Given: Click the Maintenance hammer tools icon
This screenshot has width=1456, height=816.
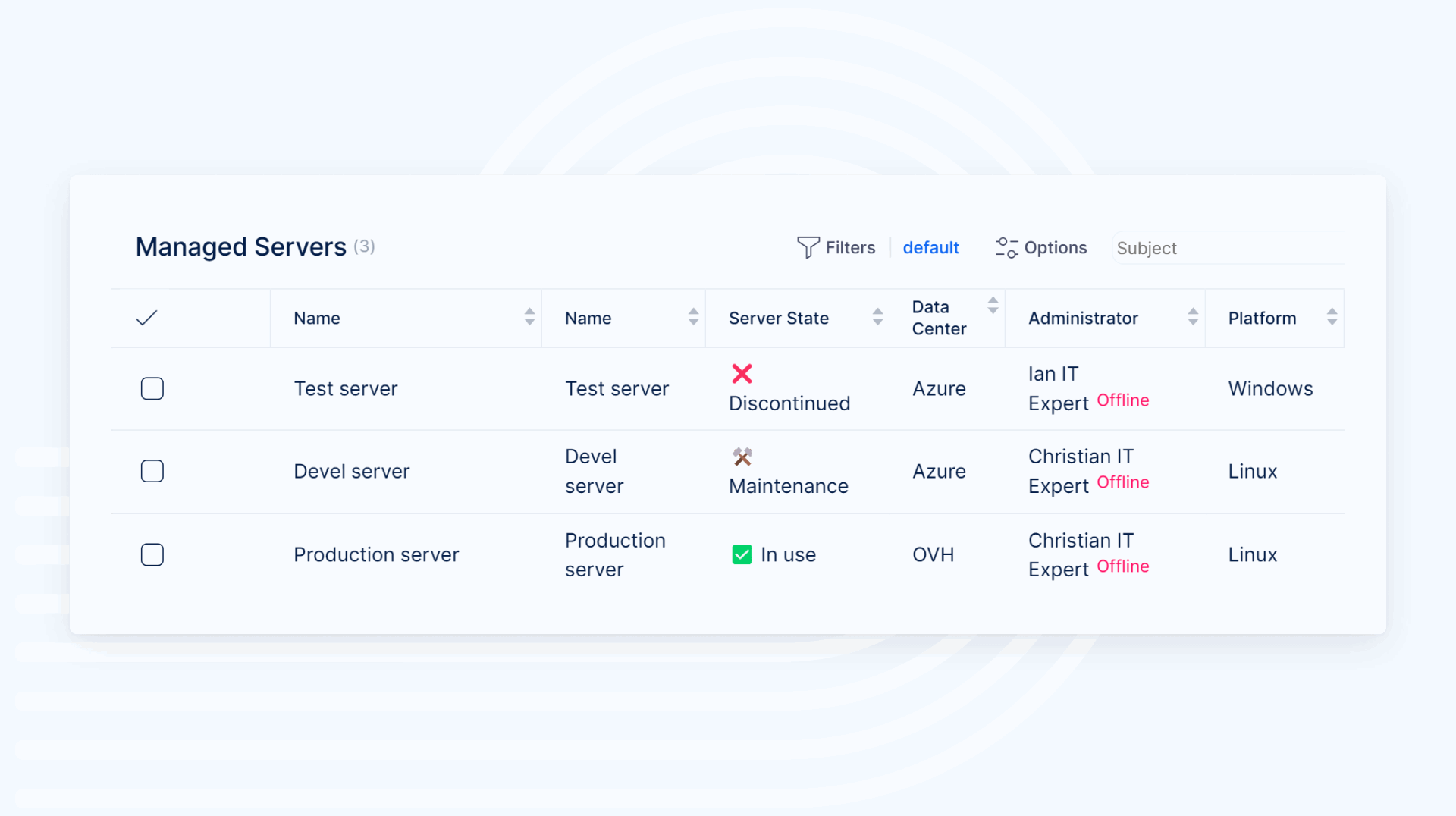Looking at the screenshot, I should (742, 457).
